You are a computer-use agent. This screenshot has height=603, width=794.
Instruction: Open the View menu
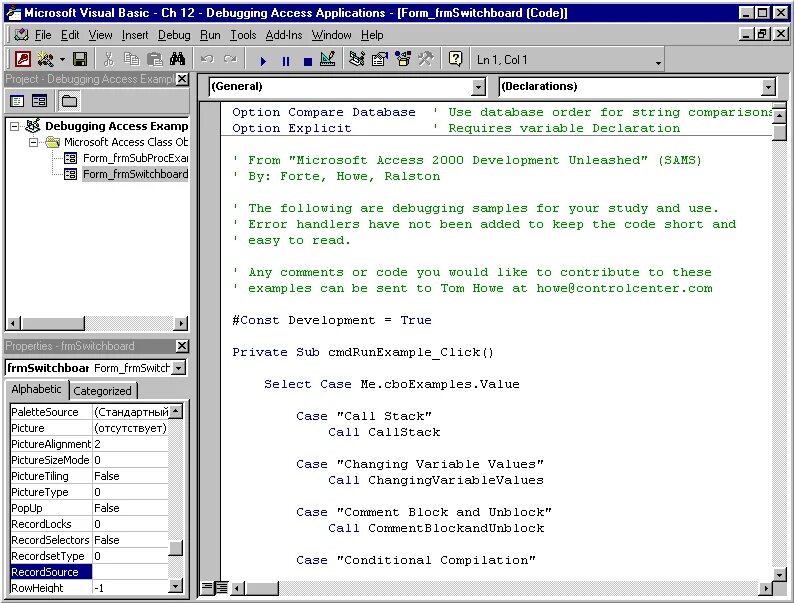100,35
